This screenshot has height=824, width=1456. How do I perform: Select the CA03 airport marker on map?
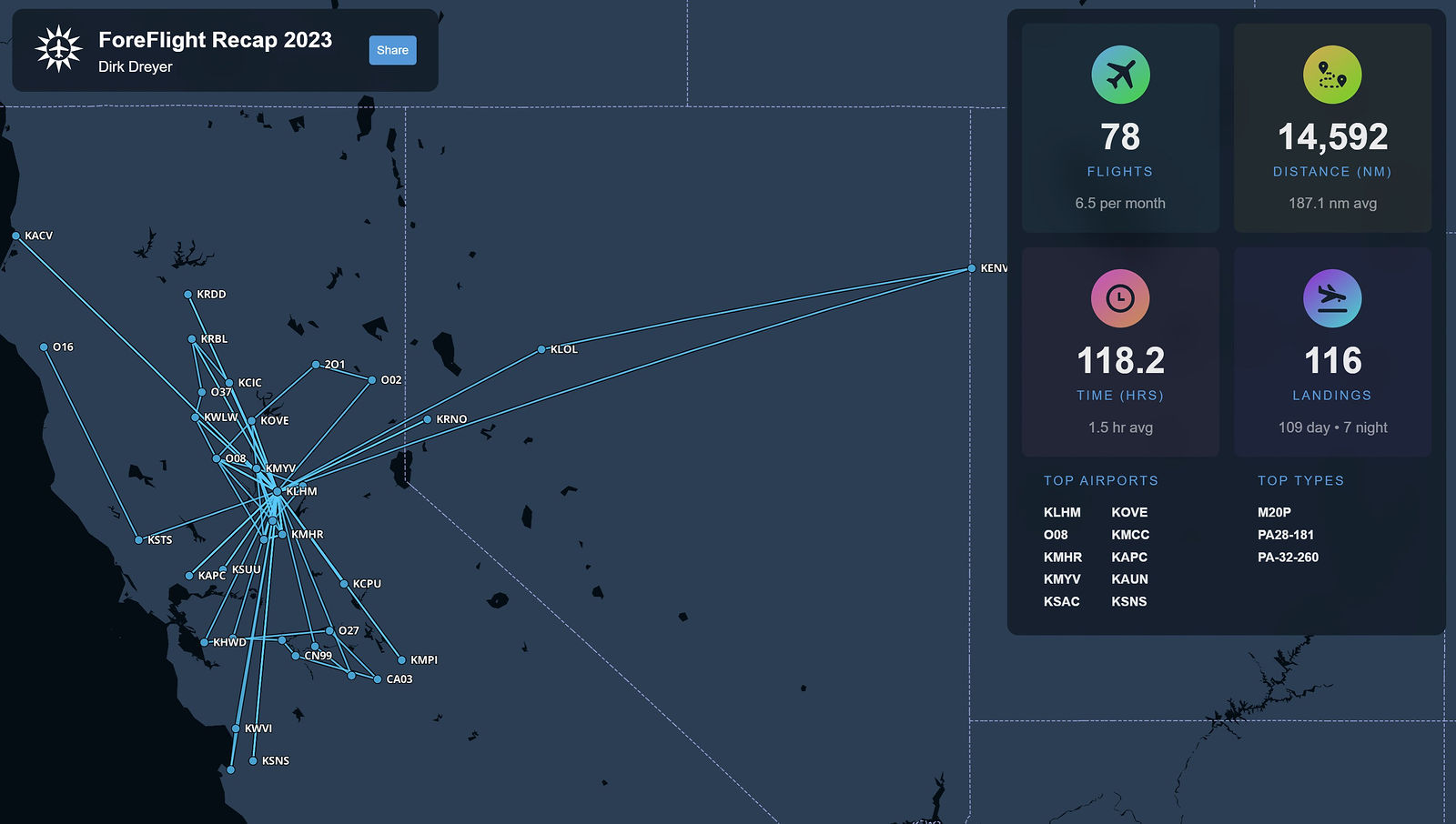point(378,679)
